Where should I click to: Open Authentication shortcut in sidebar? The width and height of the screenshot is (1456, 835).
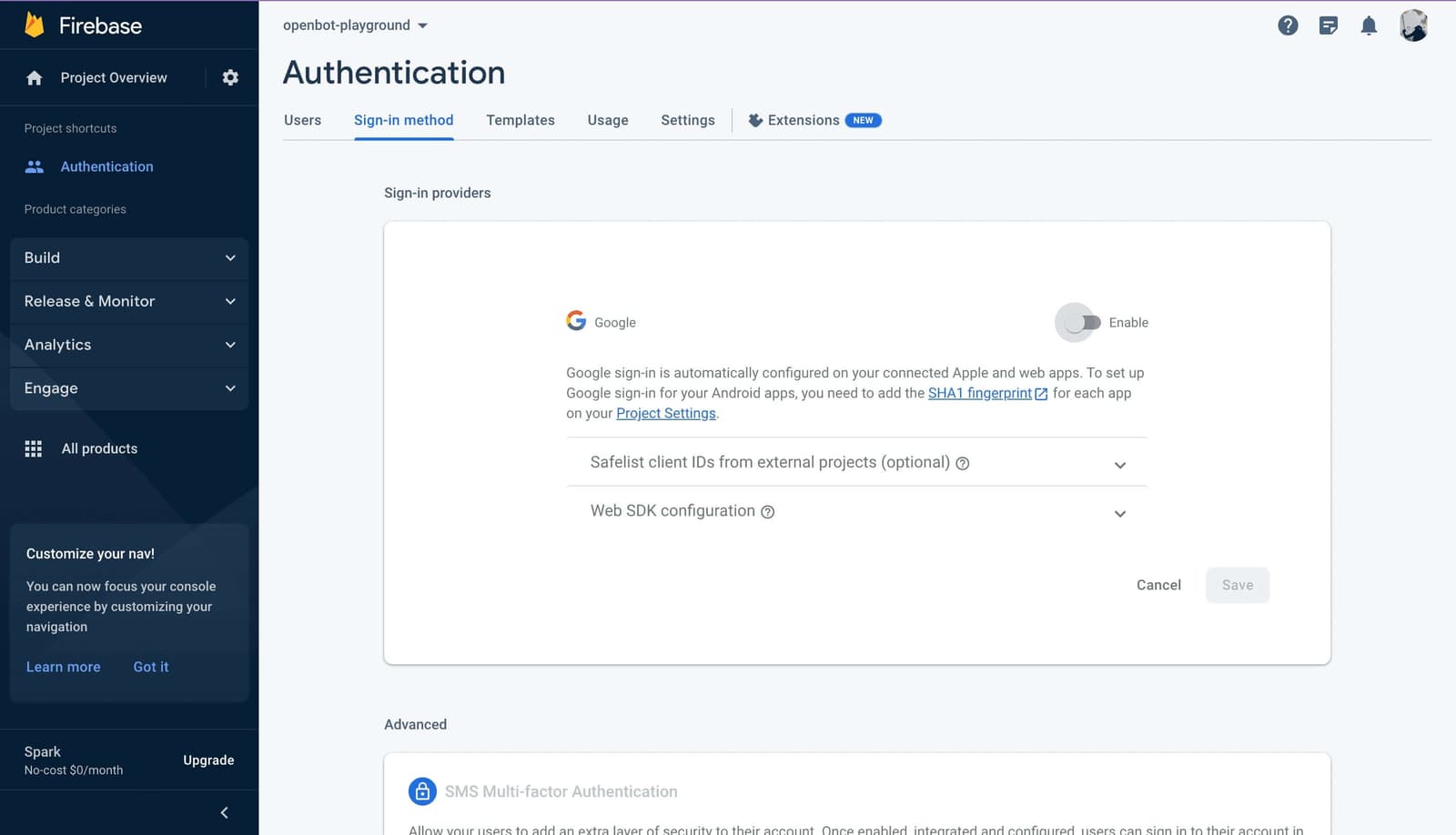(106, 166)
